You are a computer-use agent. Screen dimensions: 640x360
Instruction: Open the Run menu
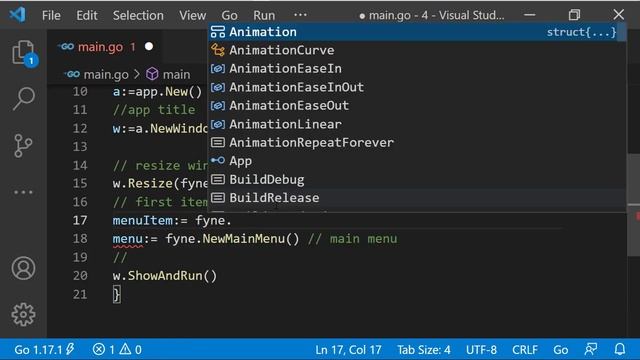click(x=264, y=16)
